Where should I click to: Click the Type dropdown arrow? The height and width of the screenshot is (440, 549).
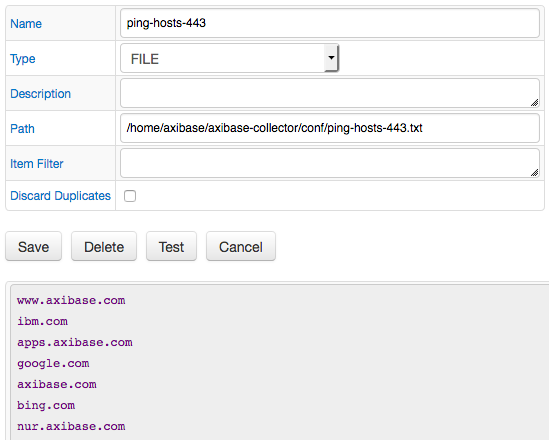(331, 58)
